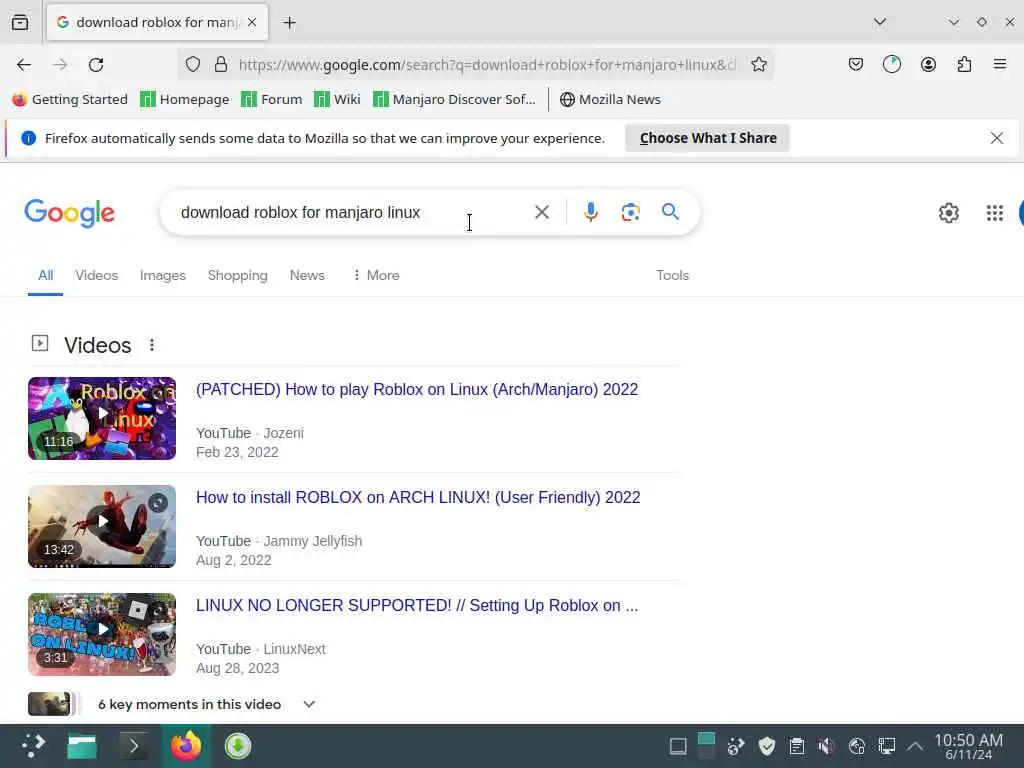This screenshot has width=1024, height=768.
Task: Click the Google logo
Action: pyautogui.click(x=70, y=214)
